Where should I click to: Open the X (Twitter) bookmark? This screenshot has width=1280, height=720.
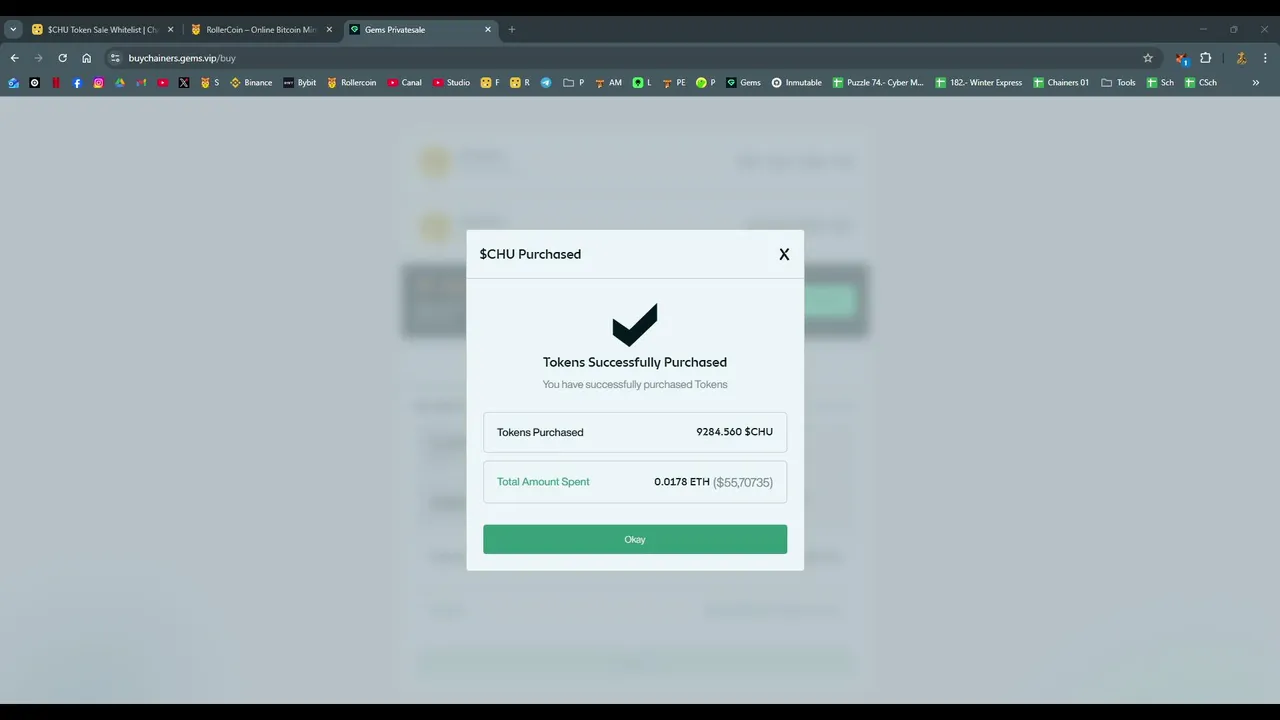coord(184,83)
